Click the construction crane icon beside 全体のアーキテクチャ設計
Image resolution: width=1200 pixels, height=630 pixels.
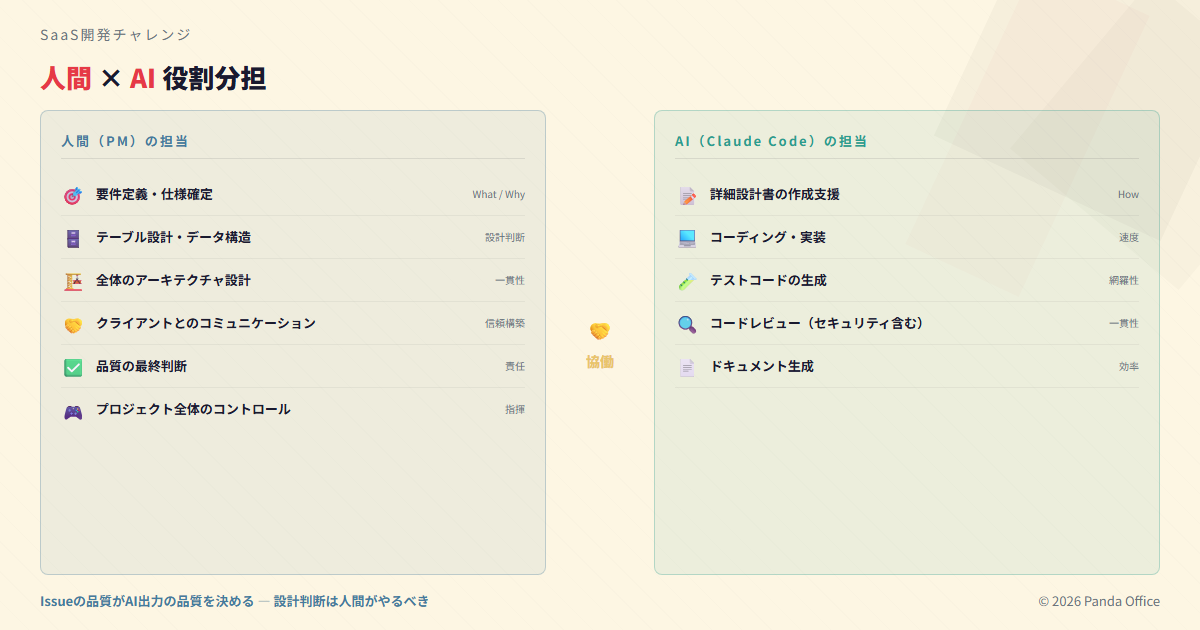73,282
